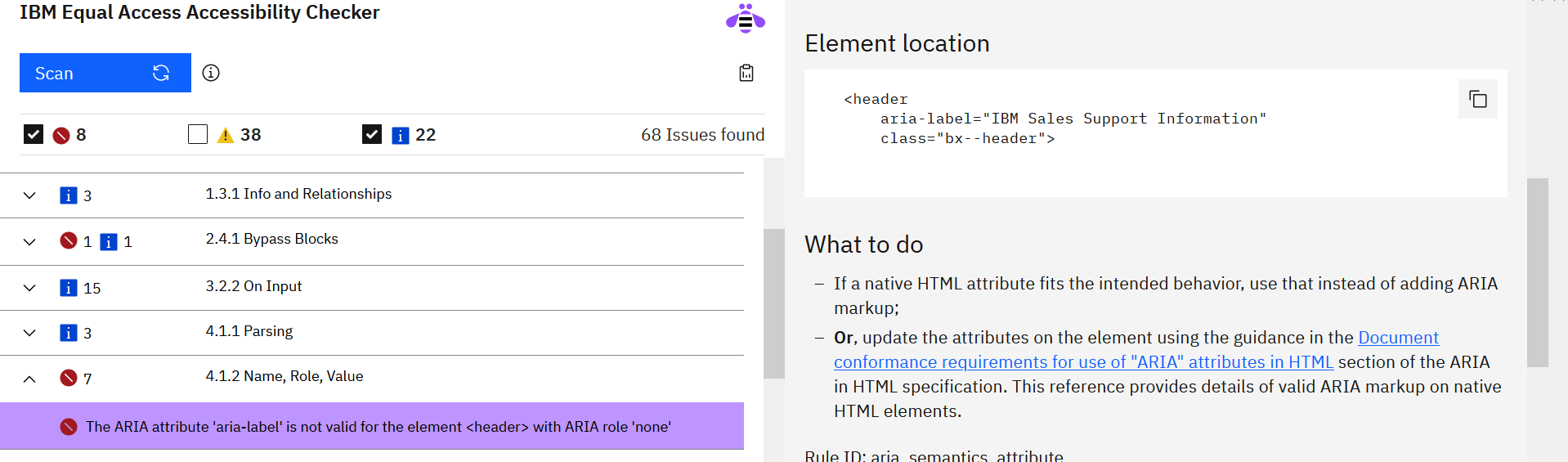
Task: Click the issue list vertical scrollbar
Action: pos(773,303)
